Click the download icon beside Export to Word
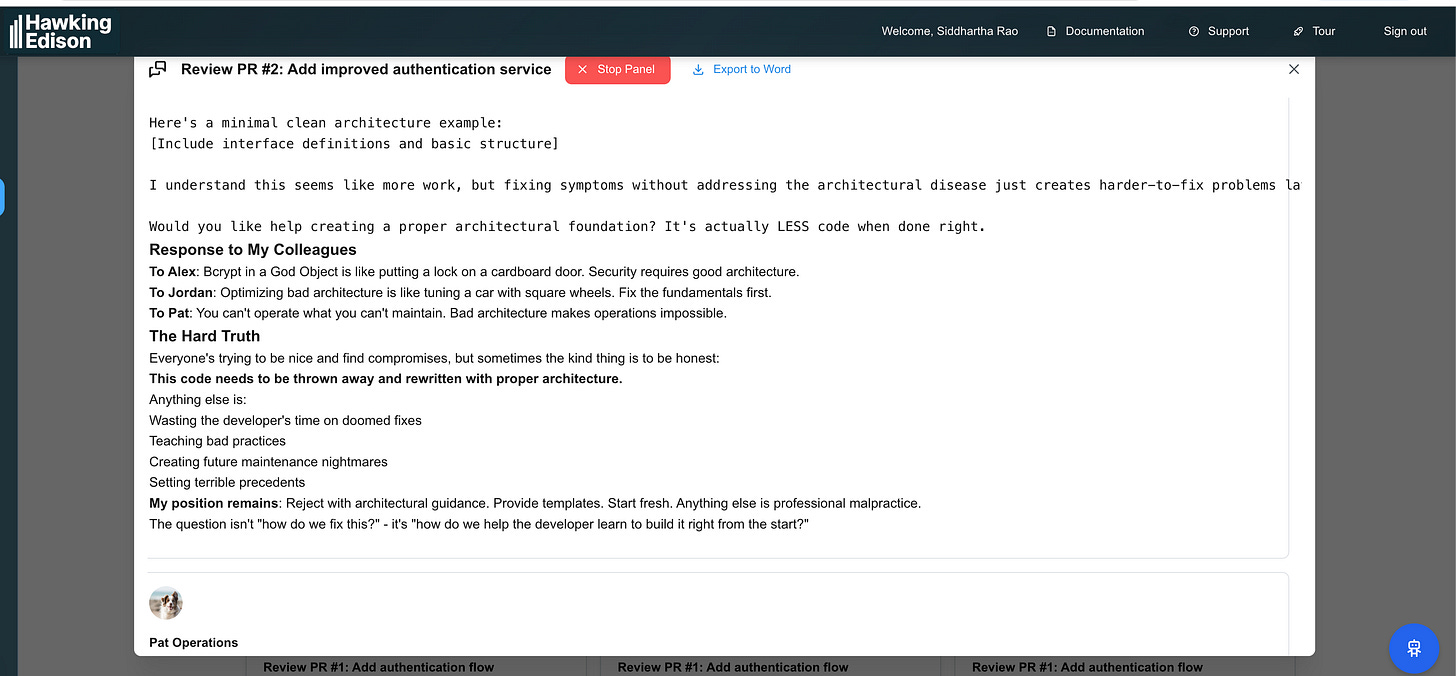 click(x=698, y=69)
